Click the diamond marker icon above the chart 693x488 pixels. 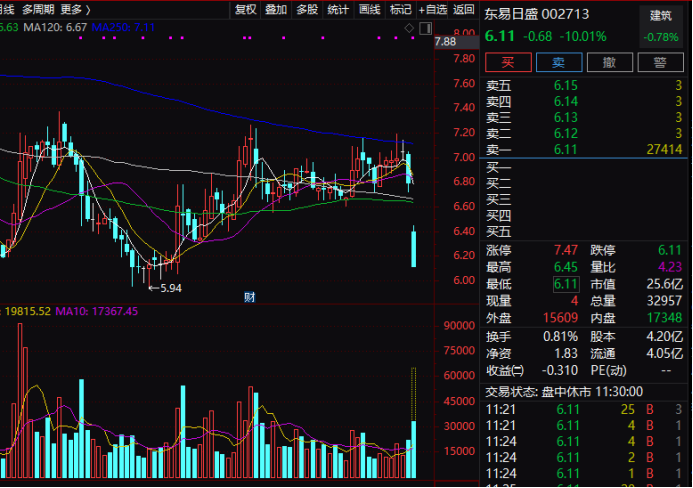pyautogui.click(x=409, y=27)
